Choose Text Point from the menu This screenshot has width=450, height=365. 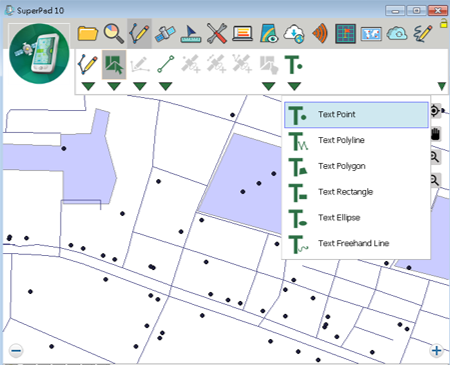[356, 115]
